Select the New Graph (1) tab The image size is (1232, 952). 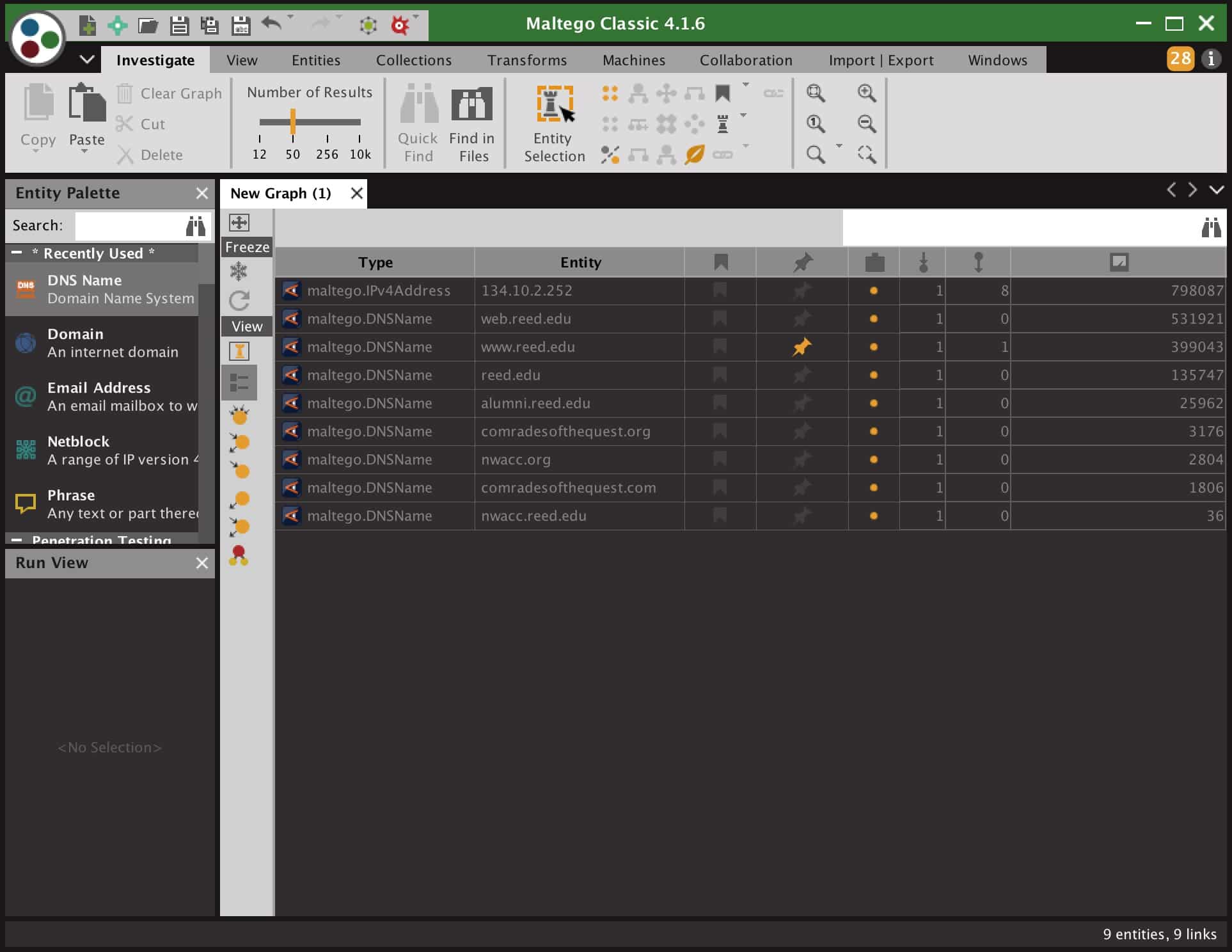pos(281,193)
